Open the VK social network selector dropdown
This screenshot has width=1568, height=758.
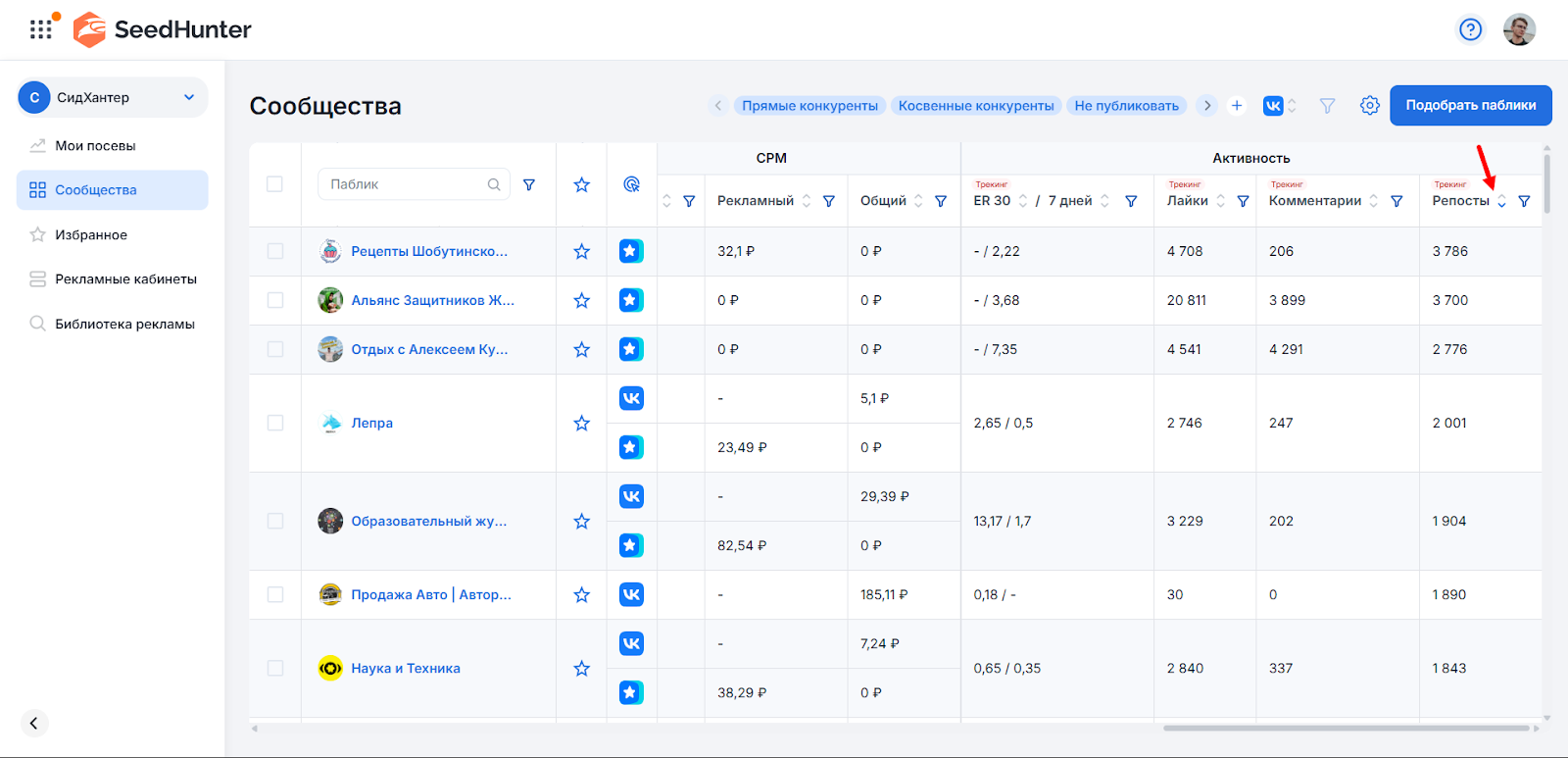[1280, 106]
